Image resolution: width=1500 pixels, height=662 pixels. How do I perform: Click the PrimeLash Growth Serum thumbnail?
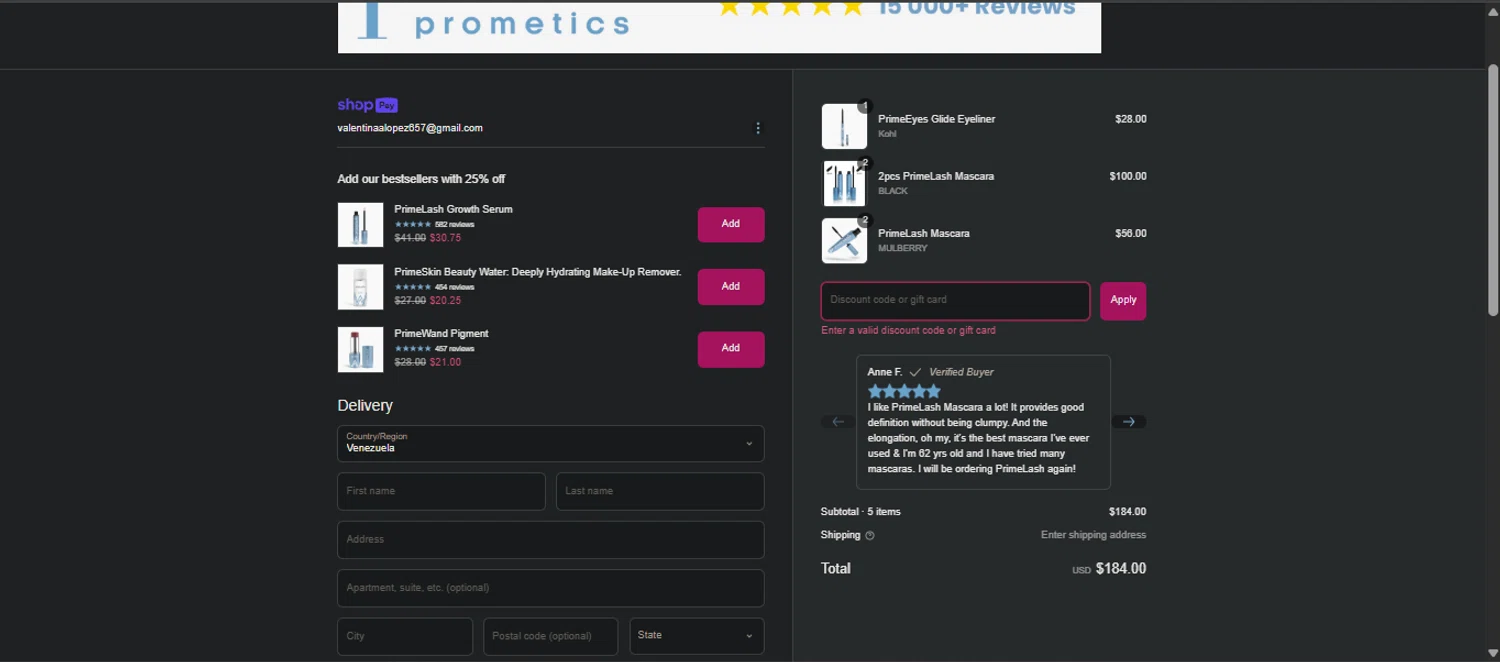[x=360, y=225]
